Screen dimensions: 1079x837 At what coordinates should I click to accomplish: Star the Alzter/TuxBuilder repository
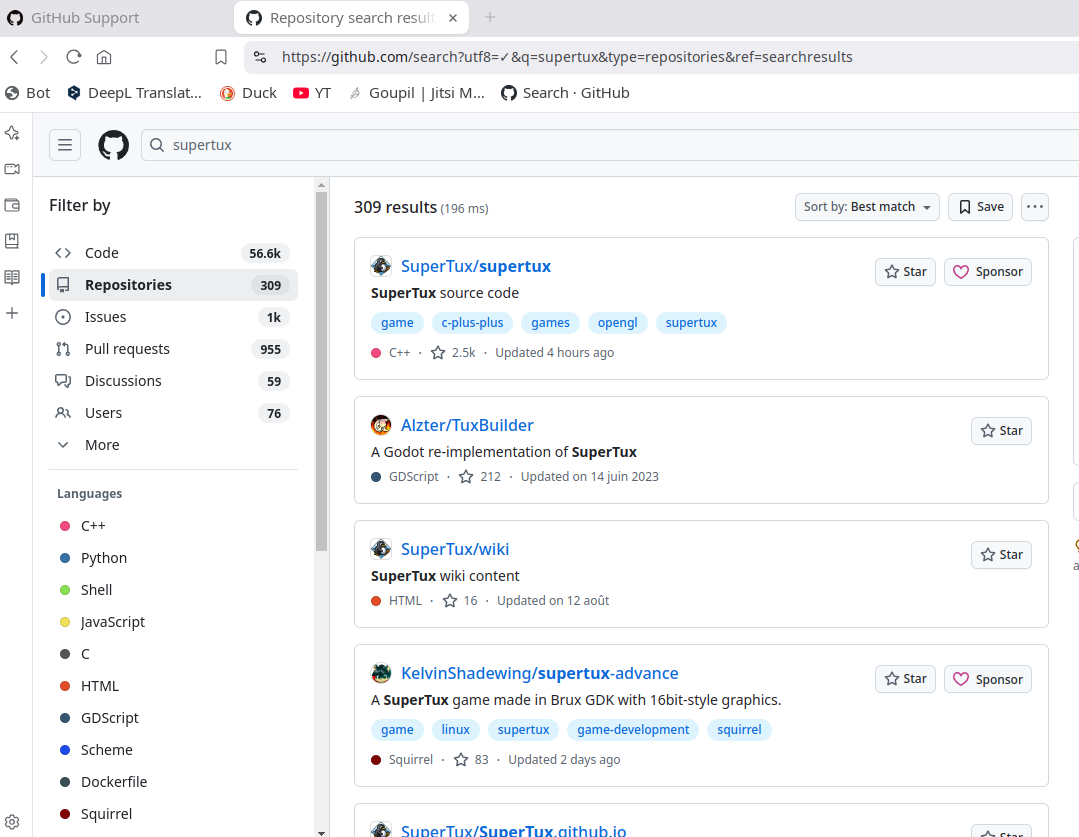pyautogui.click(x=1001, y=431)
